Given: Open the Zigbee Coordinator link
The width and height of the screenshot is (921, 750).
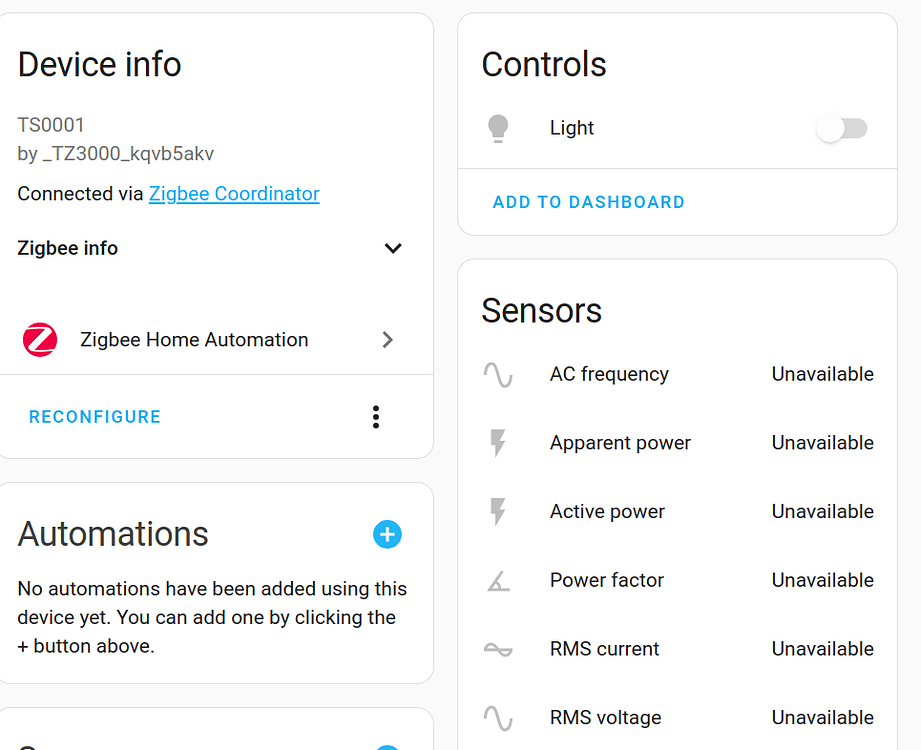Looking at the screenshot, I should (x=234, y=193).
